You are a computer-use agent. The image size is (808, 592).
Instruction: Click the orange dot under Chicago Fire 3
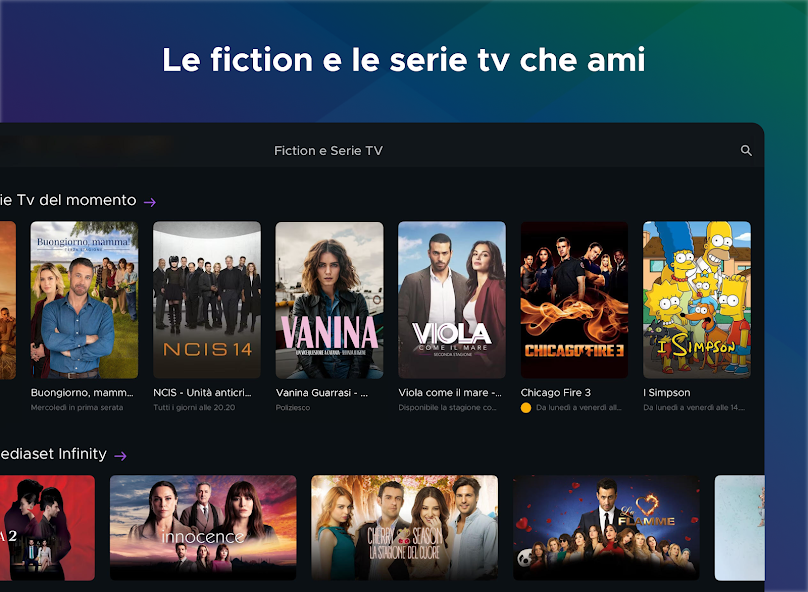526,408
